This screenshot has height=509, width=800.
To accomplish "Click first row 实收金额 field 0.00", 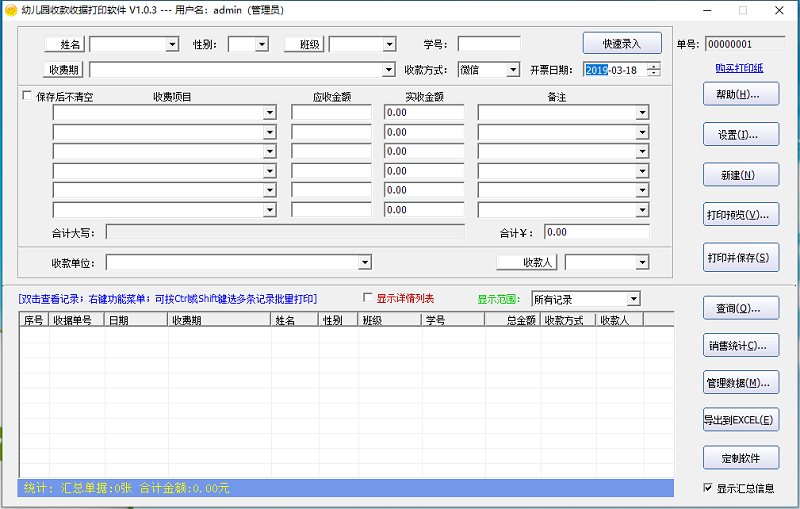I will [x=424, y=112].
